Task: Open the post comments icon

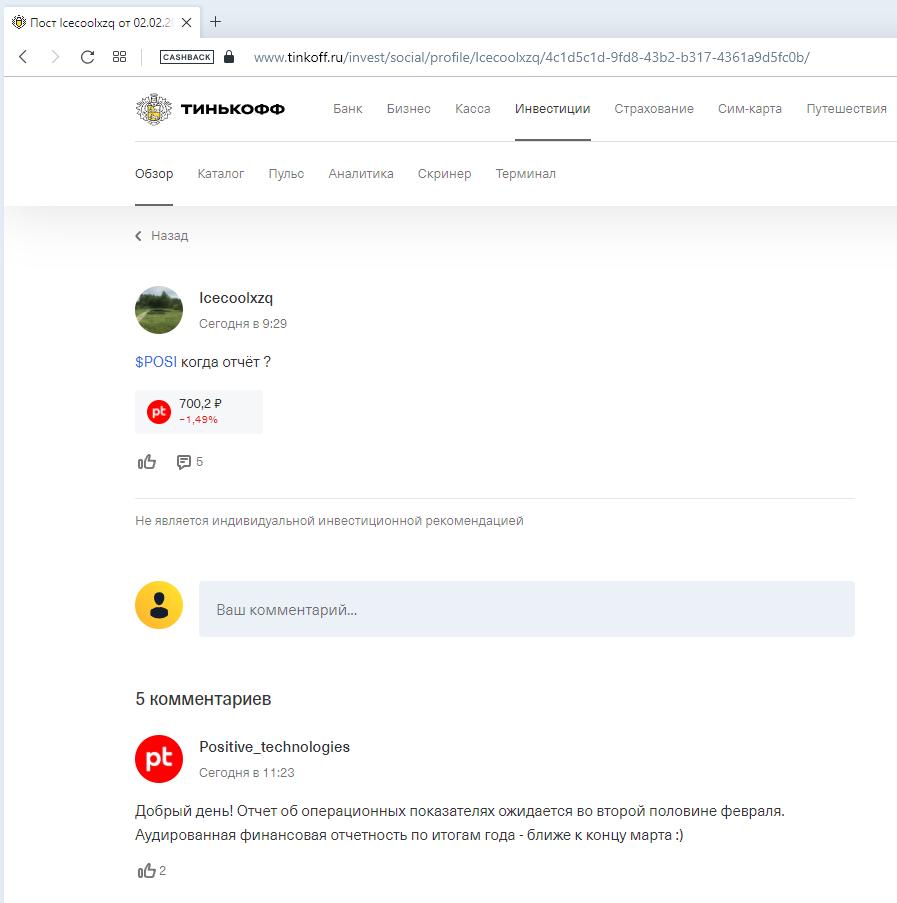Action: coord(184,462)
